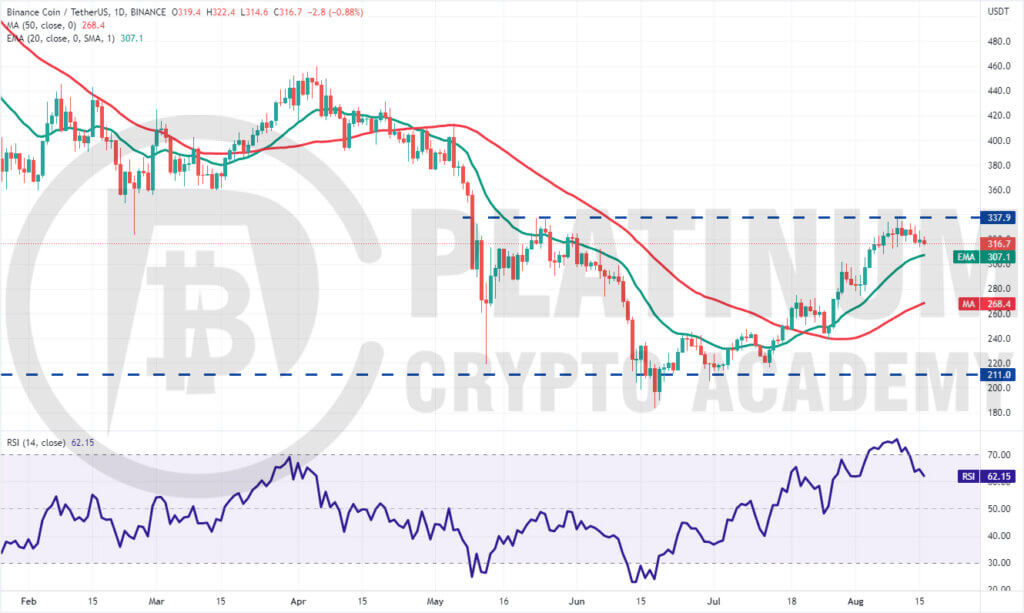The image size is (1024, 613).
Task: Click the Binance Coin / TetherUS symbol title
Action: point(86,12)
